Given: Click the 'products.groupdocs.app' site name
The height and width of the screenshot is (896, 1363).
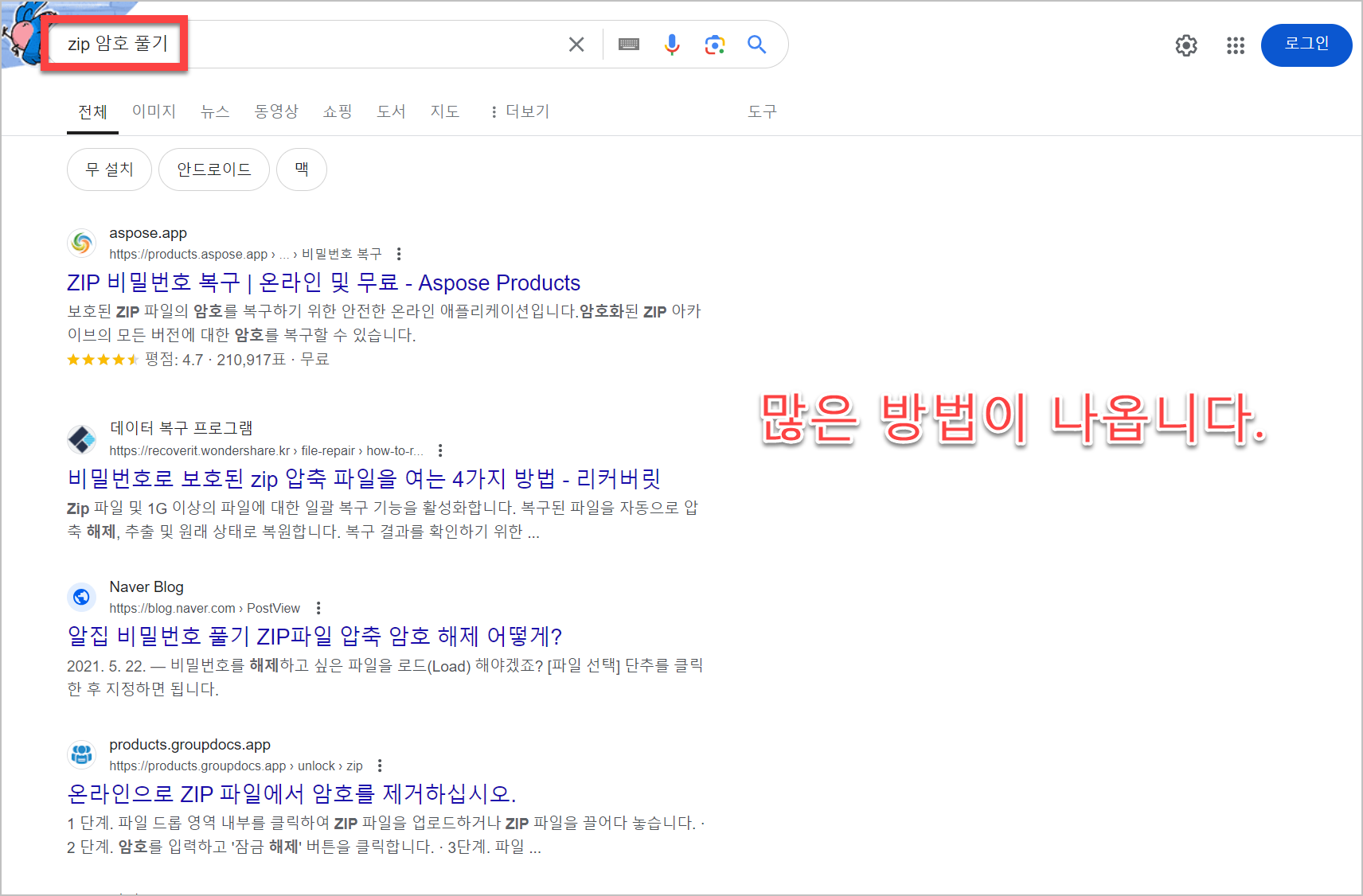Looking at the screenshot, I should click(x=189, y=745).
